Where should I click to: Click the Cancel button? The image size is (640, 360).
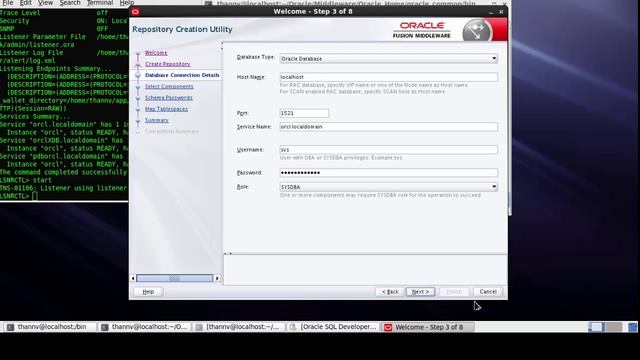(488, 292)
